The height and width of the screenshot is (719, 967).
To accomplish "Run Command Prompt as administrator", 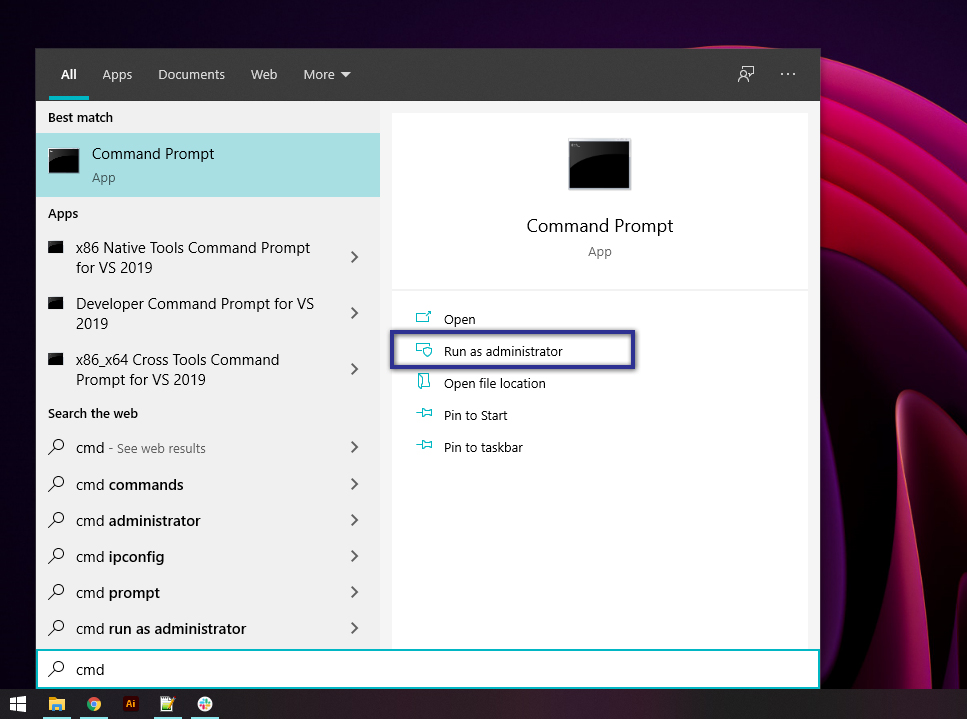I will pyautogui.click(x=503, y=351).
